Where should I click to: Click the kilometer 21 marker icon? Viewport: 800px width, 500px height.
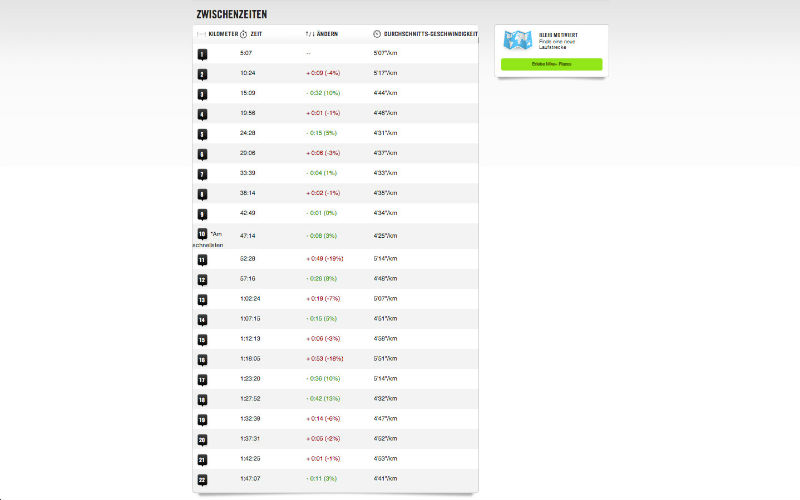(x=202, y=460)
